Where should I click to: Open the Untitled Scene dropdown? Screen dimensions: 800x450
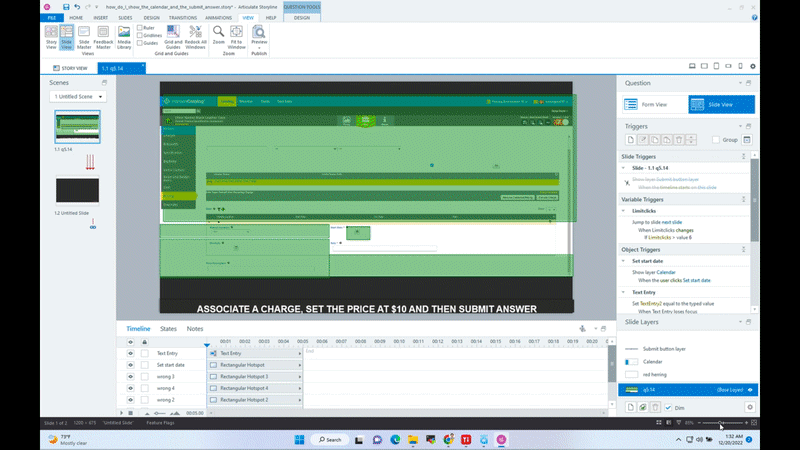pyautogui.click(x=78, y=97)
